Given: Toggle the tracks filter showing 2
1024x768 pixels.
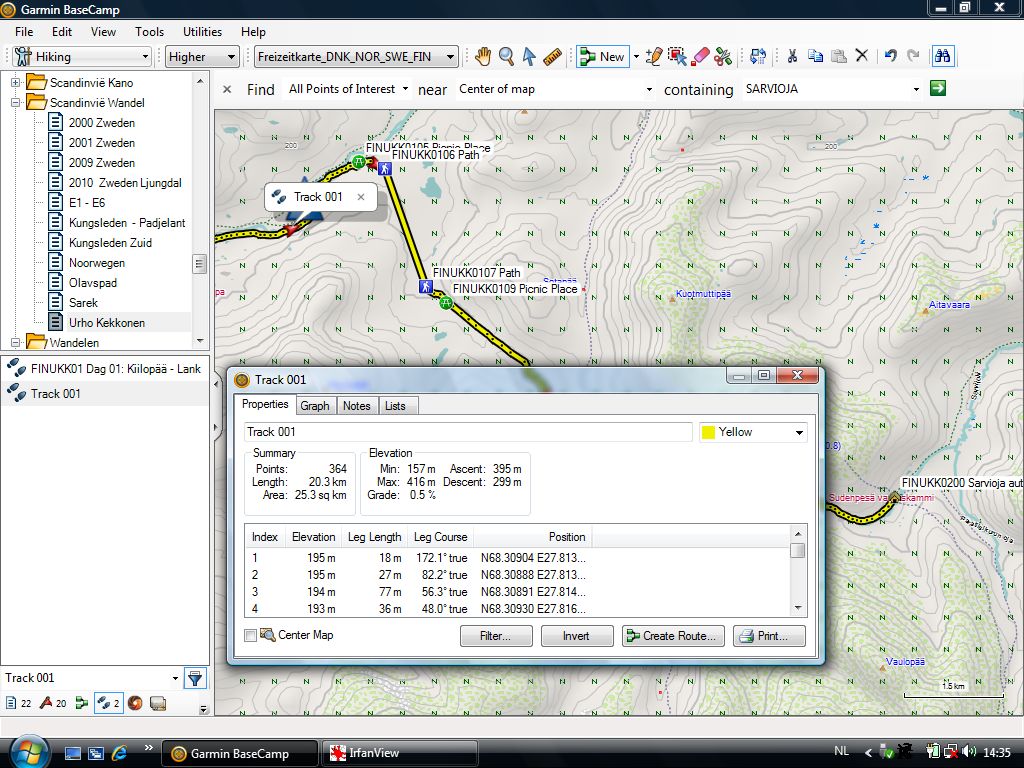Looking at the screenshot, I should 107,703.
